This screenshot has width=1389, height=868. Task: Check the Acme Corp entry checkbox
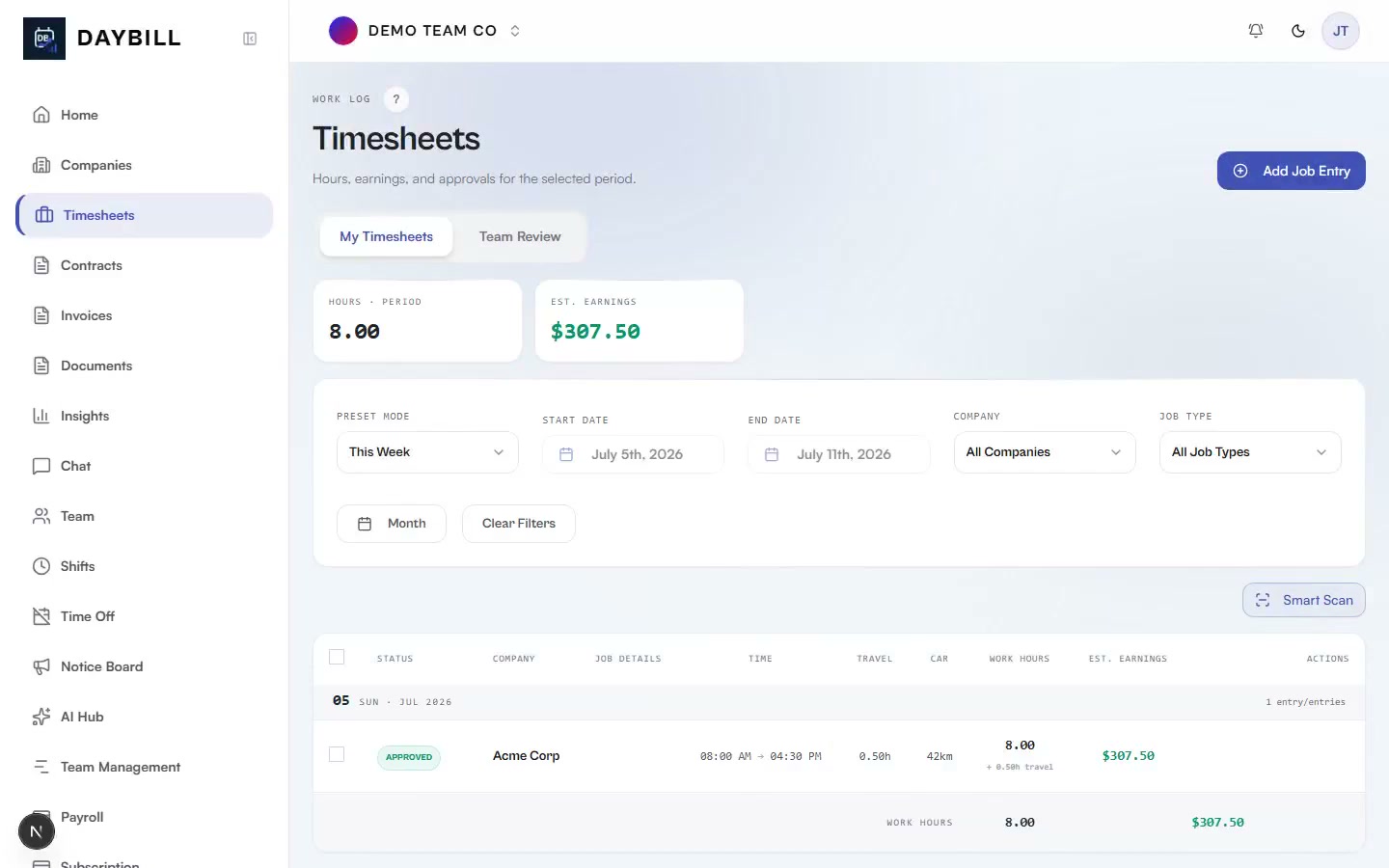pyautogui.click(x=337, y=754)
